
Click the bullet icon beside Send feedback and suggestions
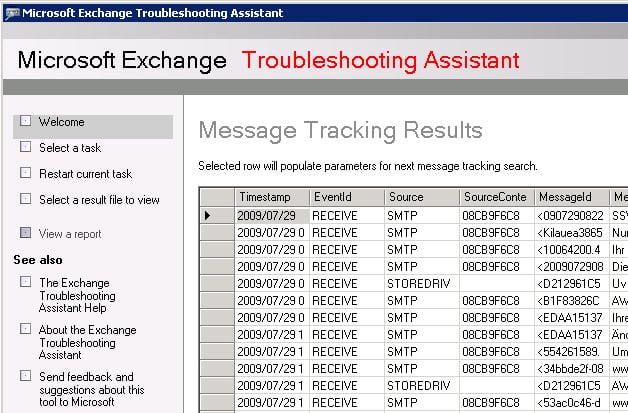25,376
